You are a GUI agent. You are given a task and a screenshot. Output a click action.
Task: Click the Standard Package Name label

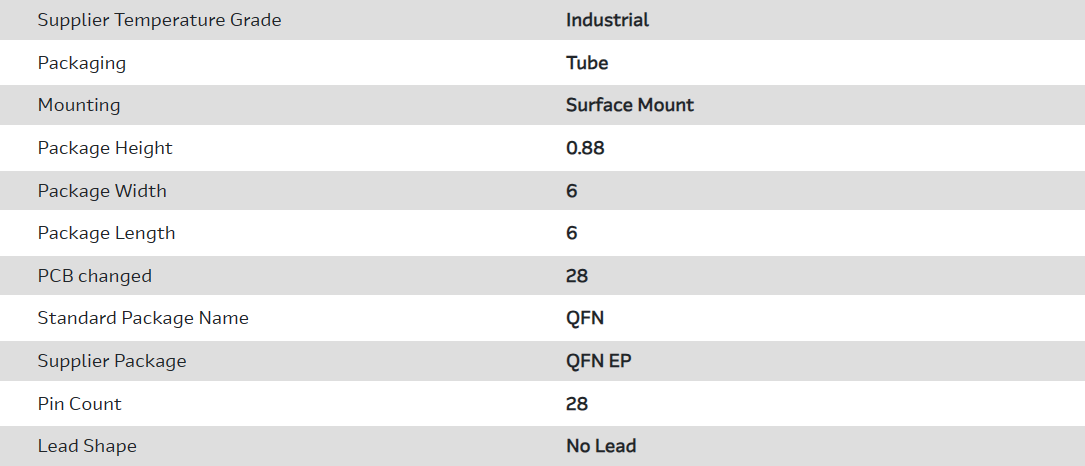click(x=143, y=318)
